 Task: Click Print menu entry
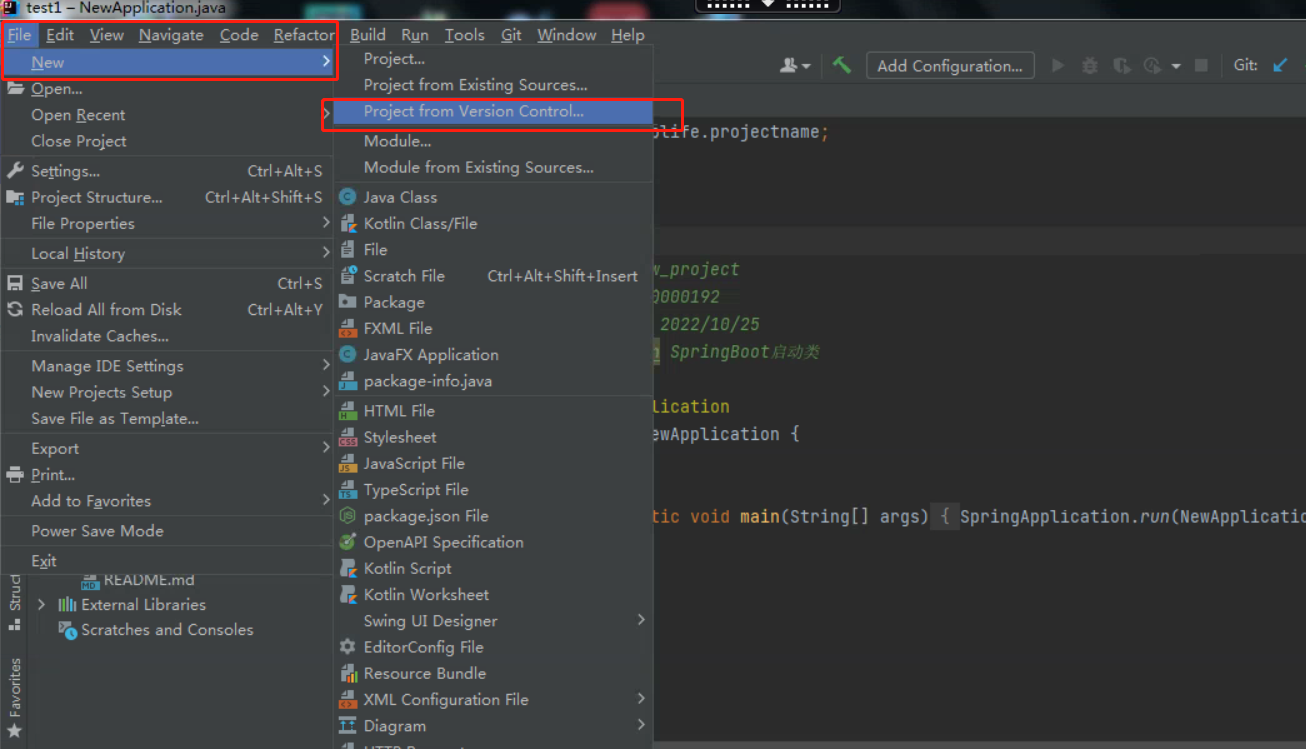[x=166, y=475]
